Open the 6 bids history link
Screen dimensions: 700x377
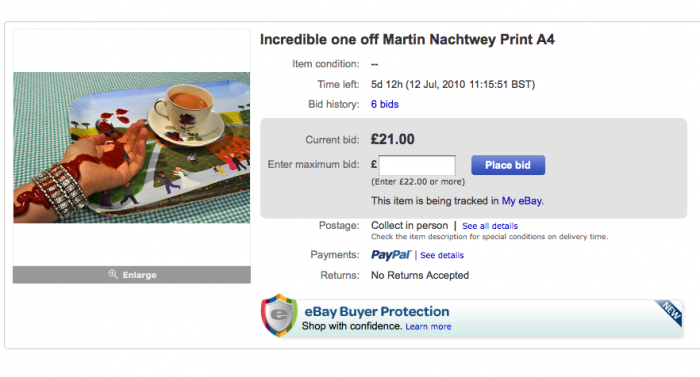pyautogui.click(x=385, y=104)
